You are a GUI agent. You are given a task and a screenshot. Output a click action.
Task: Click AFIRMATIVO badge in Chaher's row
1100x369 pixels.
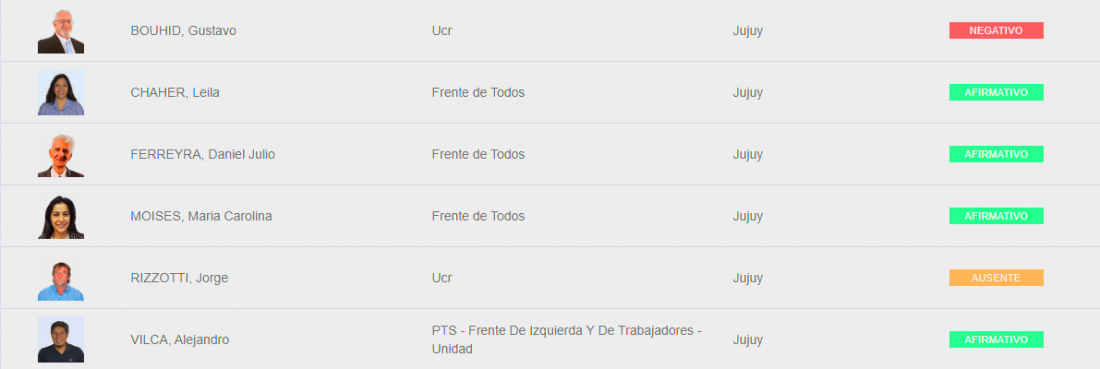coord(996,93)
